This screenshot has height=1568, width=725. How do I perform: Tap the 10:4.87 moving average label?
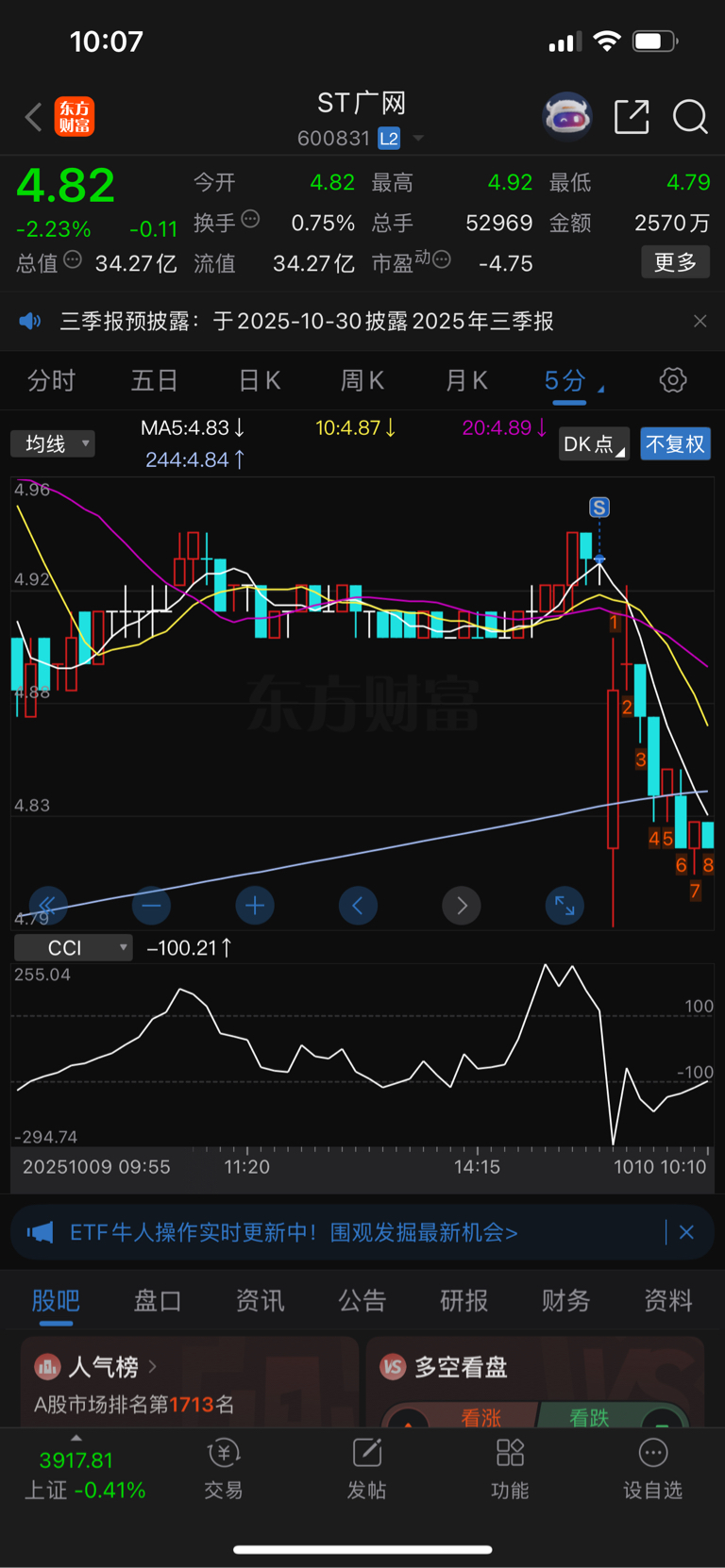(356, 427)
